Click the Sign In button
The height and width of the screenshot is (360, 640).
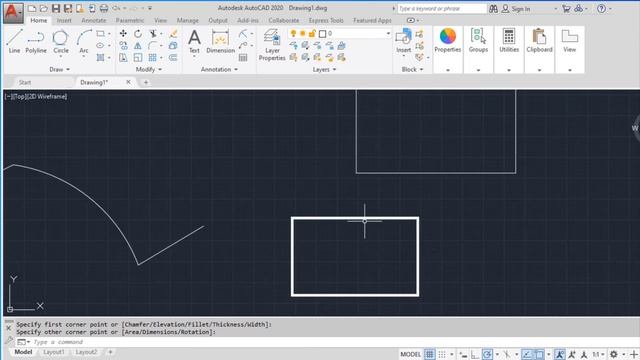(x=516, y=9)
